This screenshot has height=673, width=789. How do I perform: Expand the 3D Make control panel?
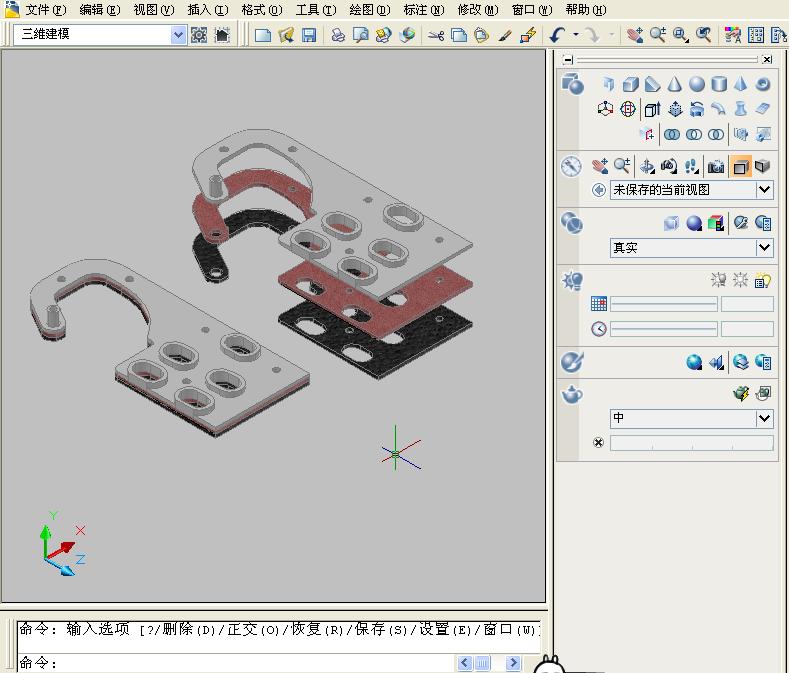(x=572, y=84)
